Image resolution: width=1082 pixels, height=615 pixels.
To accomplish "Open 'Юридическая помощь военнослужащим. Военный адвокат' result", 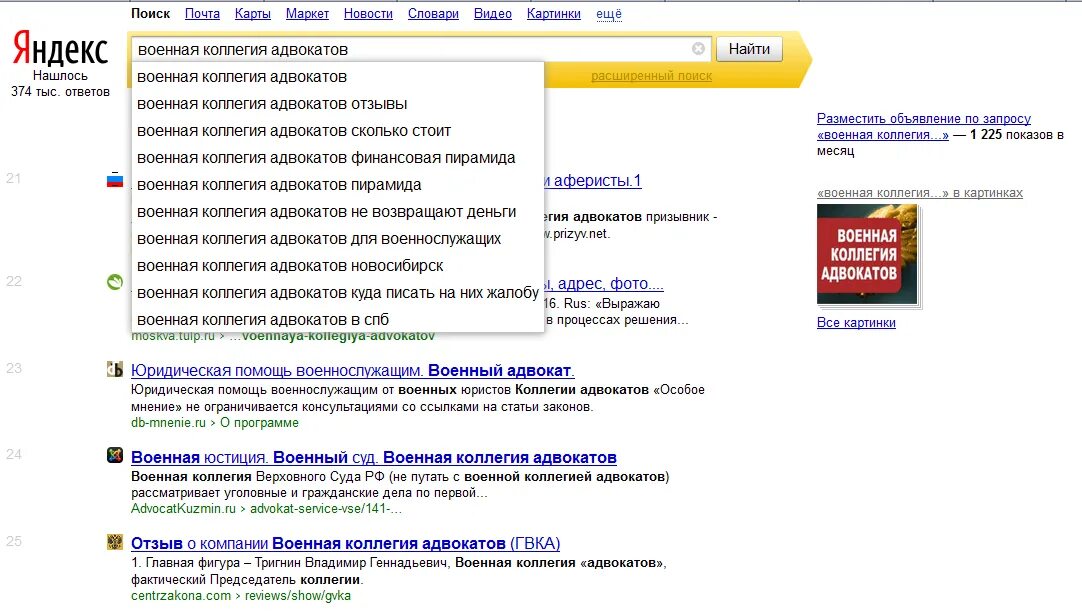I will pyautogui.click(x=353, y=370).
